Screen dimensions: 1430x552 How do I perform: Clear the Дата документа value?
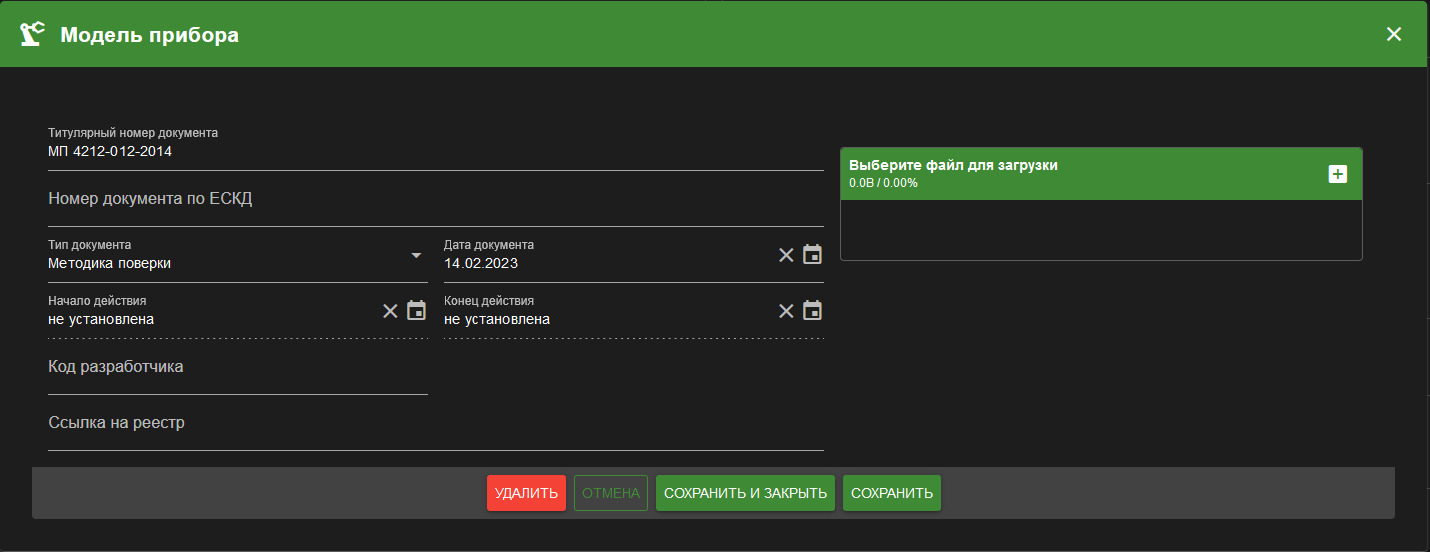786,255
